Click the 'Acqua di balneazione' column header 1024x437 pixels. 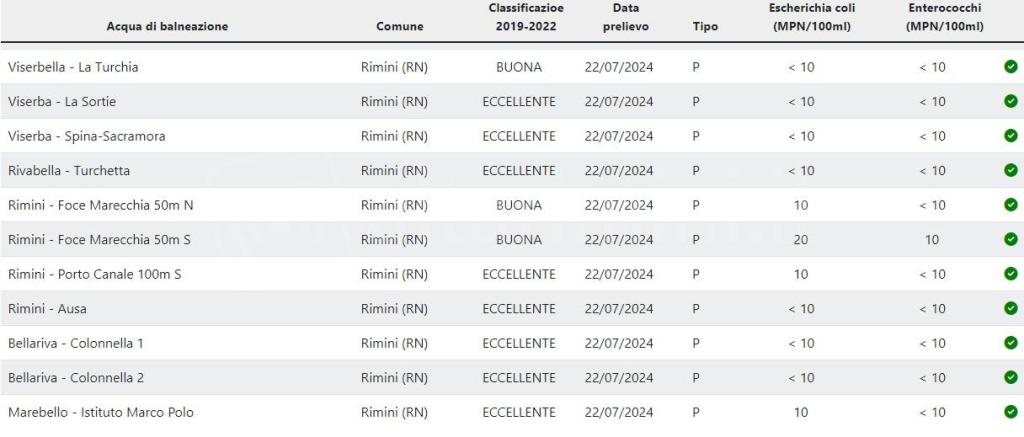(x=167, y=26)
